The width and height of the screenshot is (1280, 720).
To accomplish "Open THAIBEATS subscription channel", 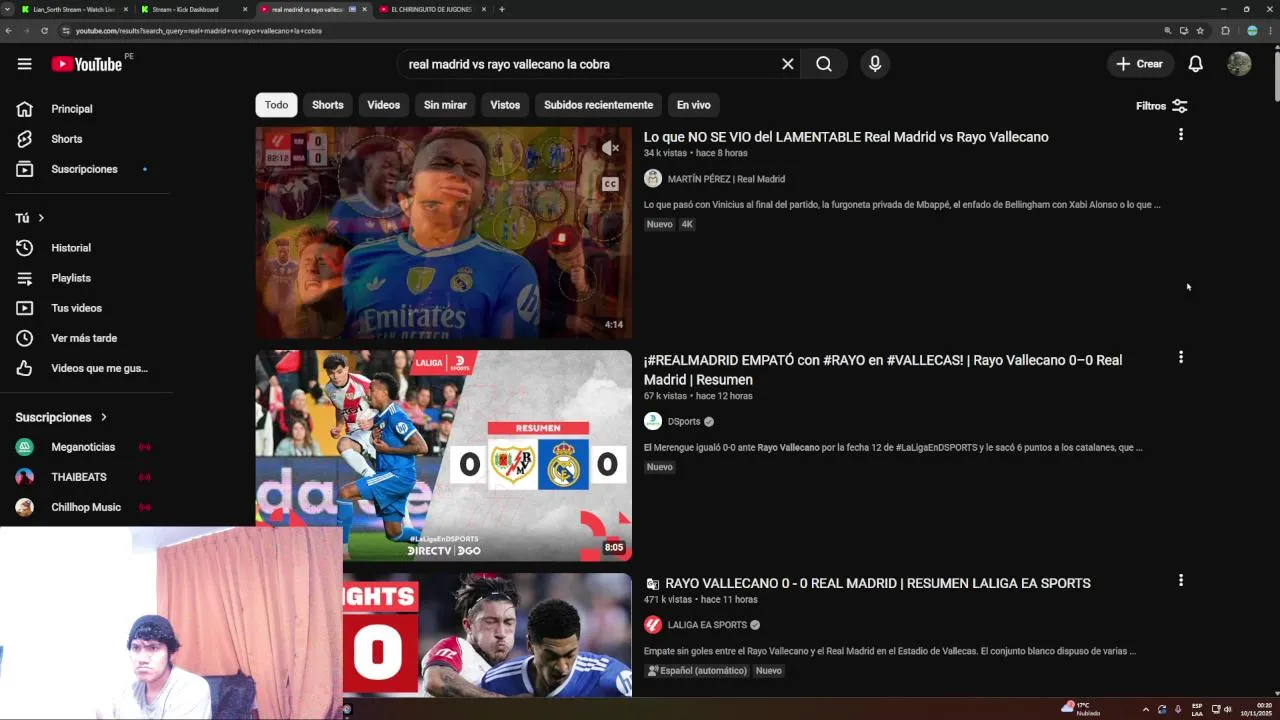I will coord(80,477).
